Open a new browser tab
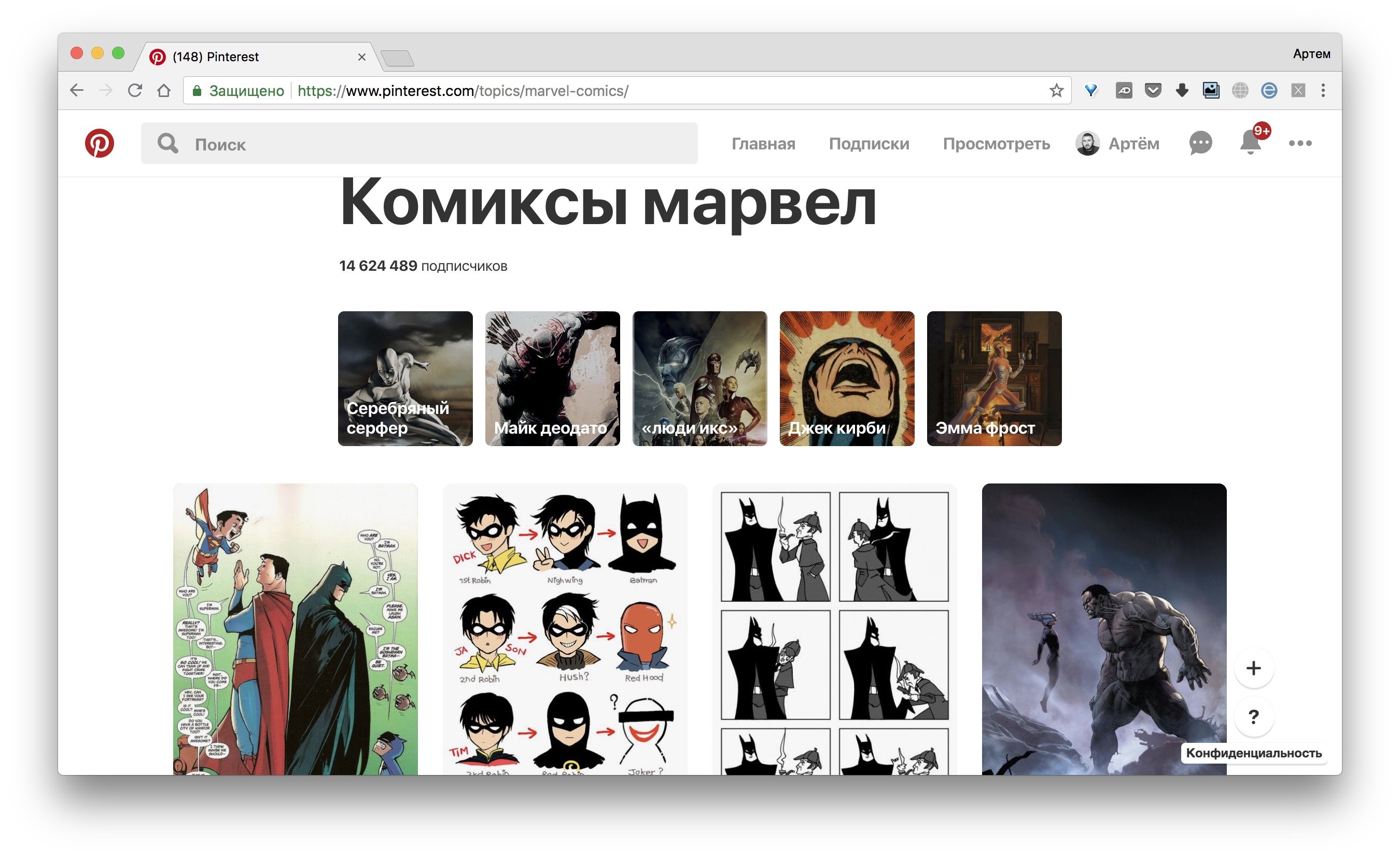The image size is (1400, 858). point(397,58)
